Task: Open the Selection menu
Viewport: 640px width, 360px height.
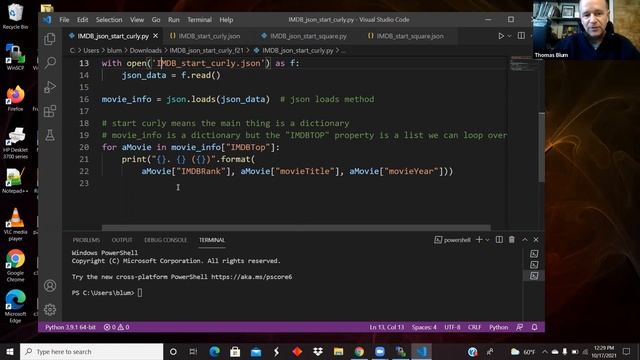Action: [x=109, y=20]
